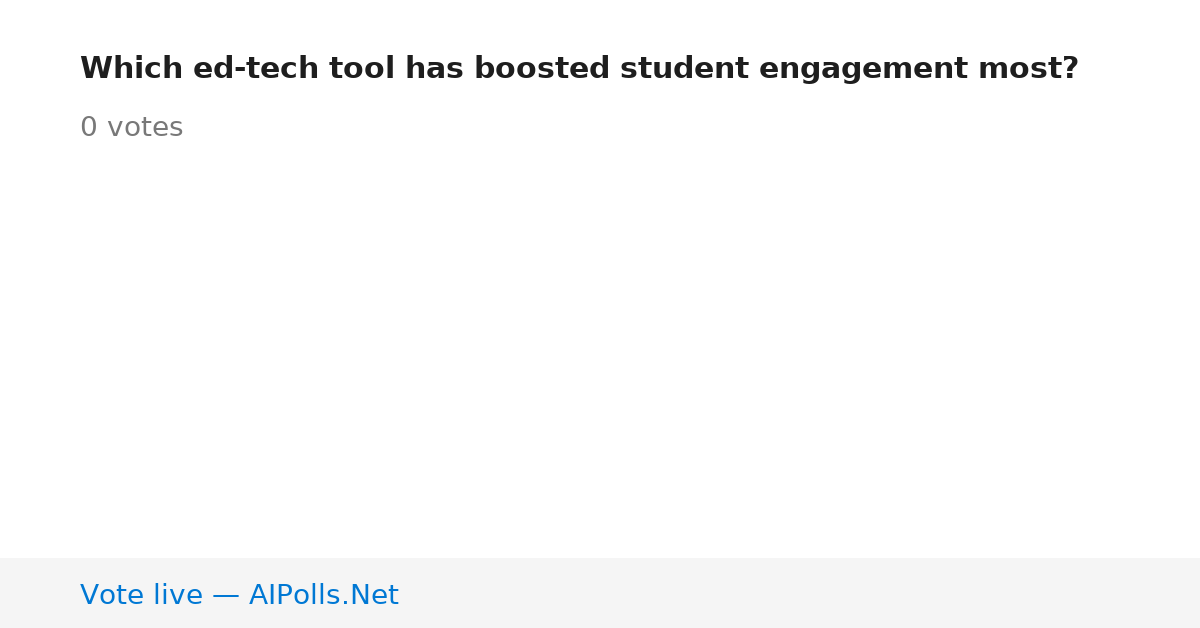This screenshot has width=1200, height=628.
Task: Click the poll question heading
Action: (x=579, y=69)
